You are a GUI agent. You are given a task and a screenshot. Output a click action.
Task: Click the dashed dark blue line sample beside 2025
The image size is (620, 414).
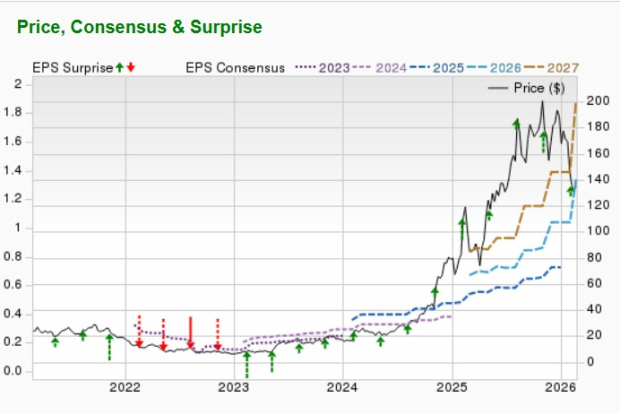(420, 68)
